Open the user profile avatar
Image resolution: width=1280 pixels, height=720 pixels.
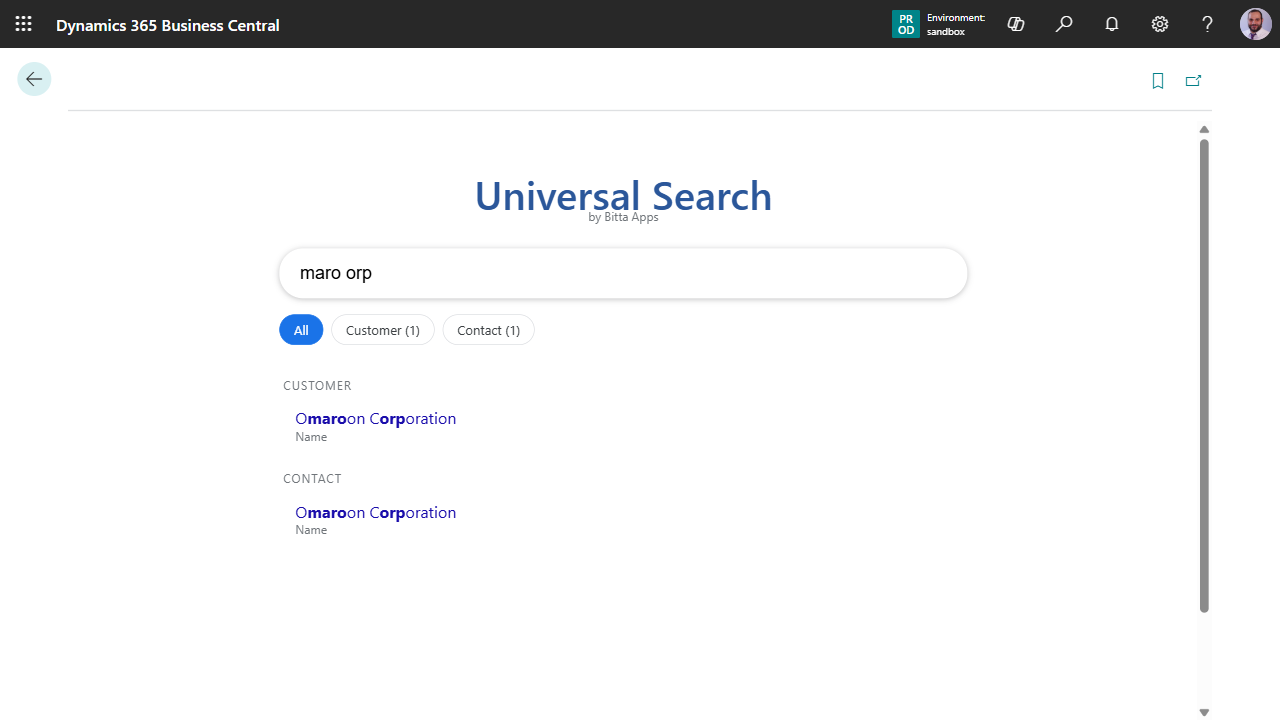[x=1256, y=24]
